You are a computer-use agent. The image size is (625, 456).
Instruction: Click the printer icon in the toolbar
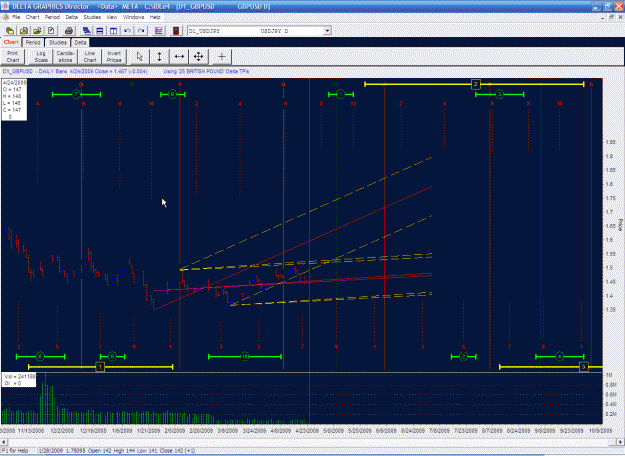(x=69, y=31)
